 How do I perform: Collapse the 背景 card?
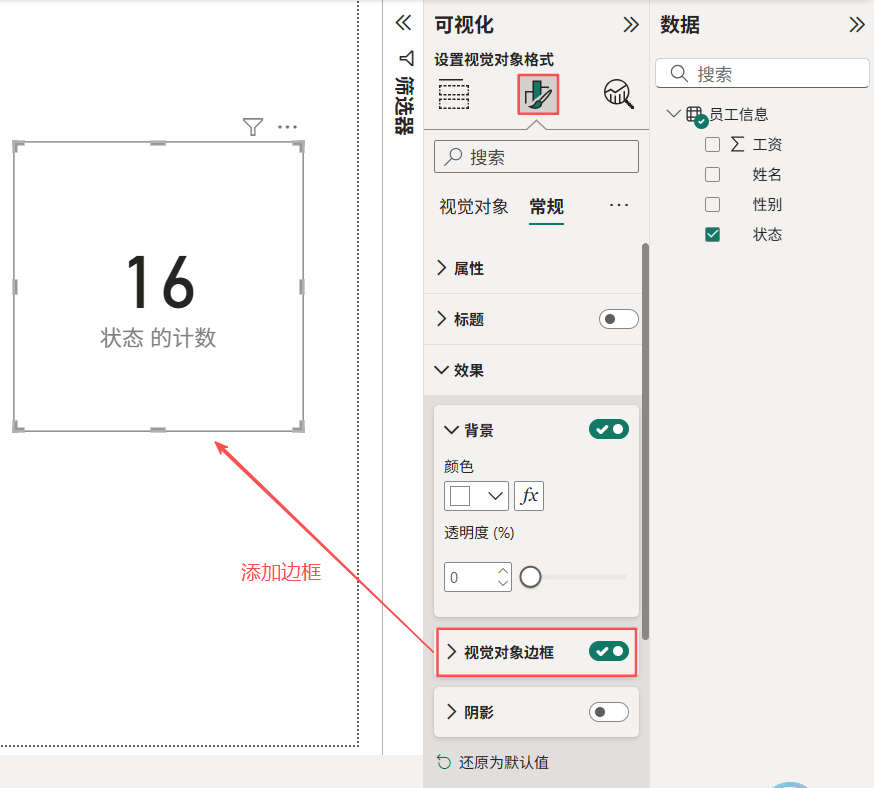pyautogui.click(x=451, y=430)
